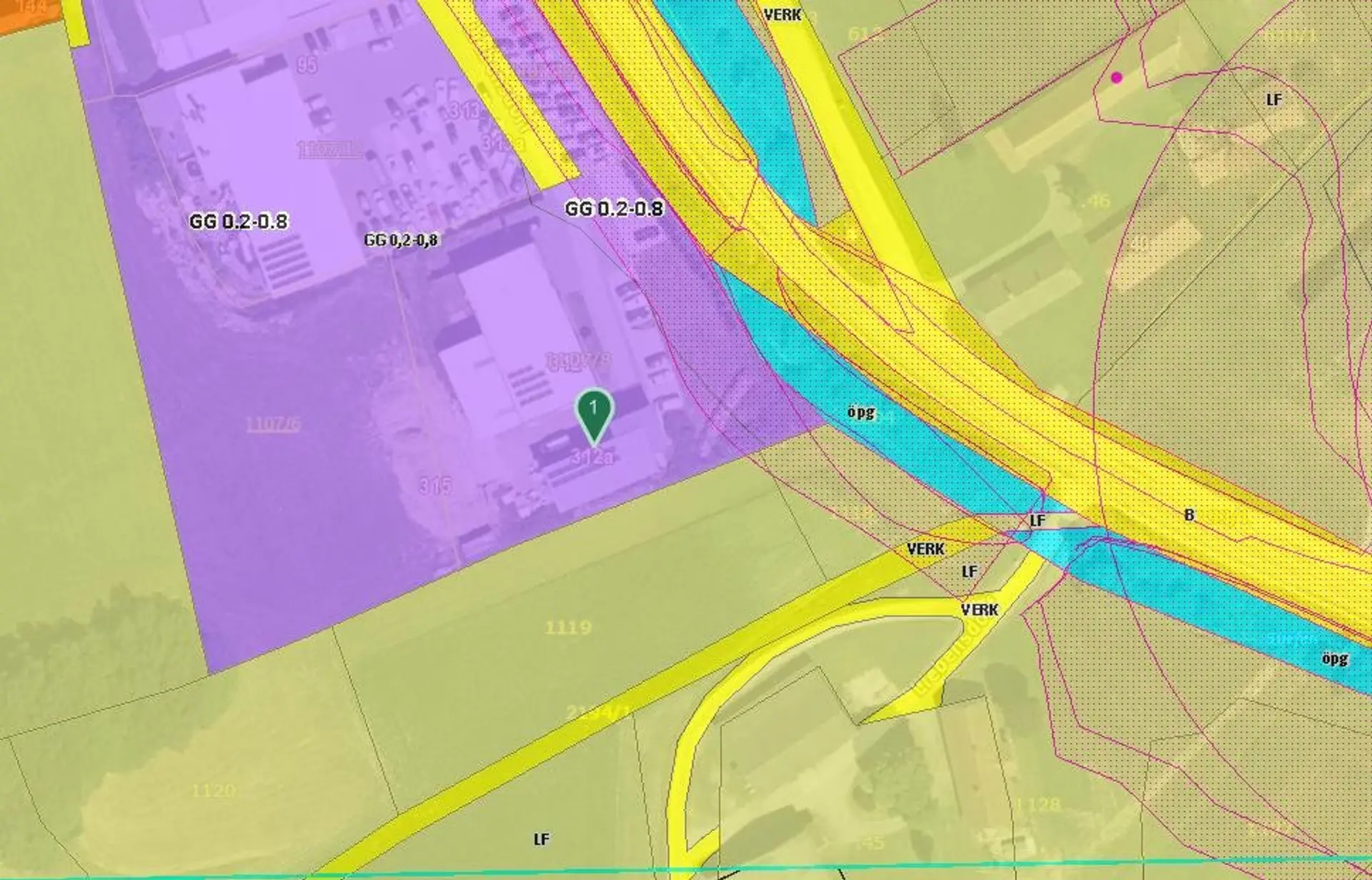
Task: Click the LF label in upper right area
Action: [x=1273, y=100]
